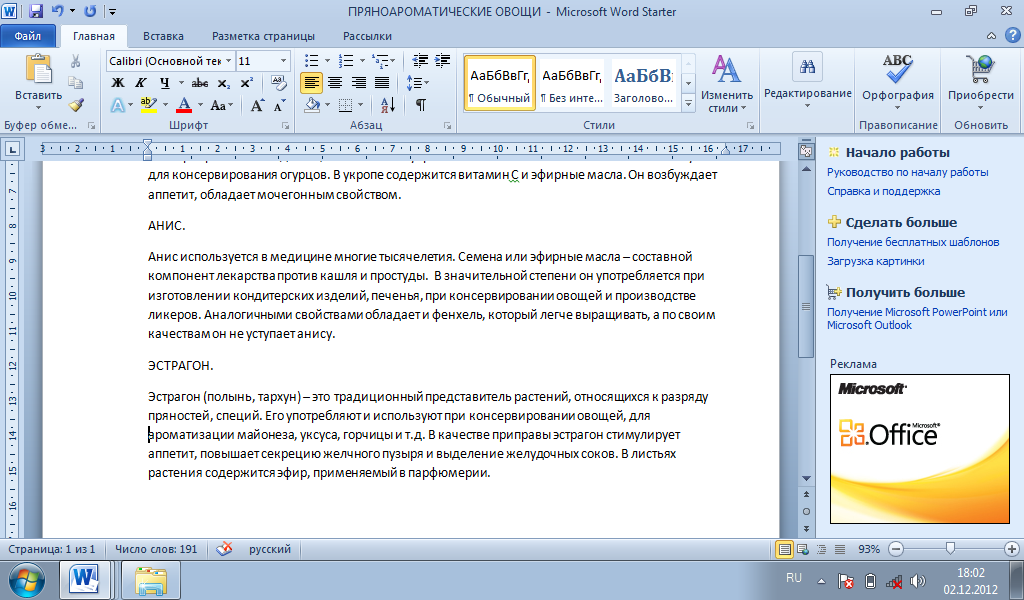Switch to Print Layout view in status bar
This screenshot has height=600, width=1024.
(x=784, y=549)
